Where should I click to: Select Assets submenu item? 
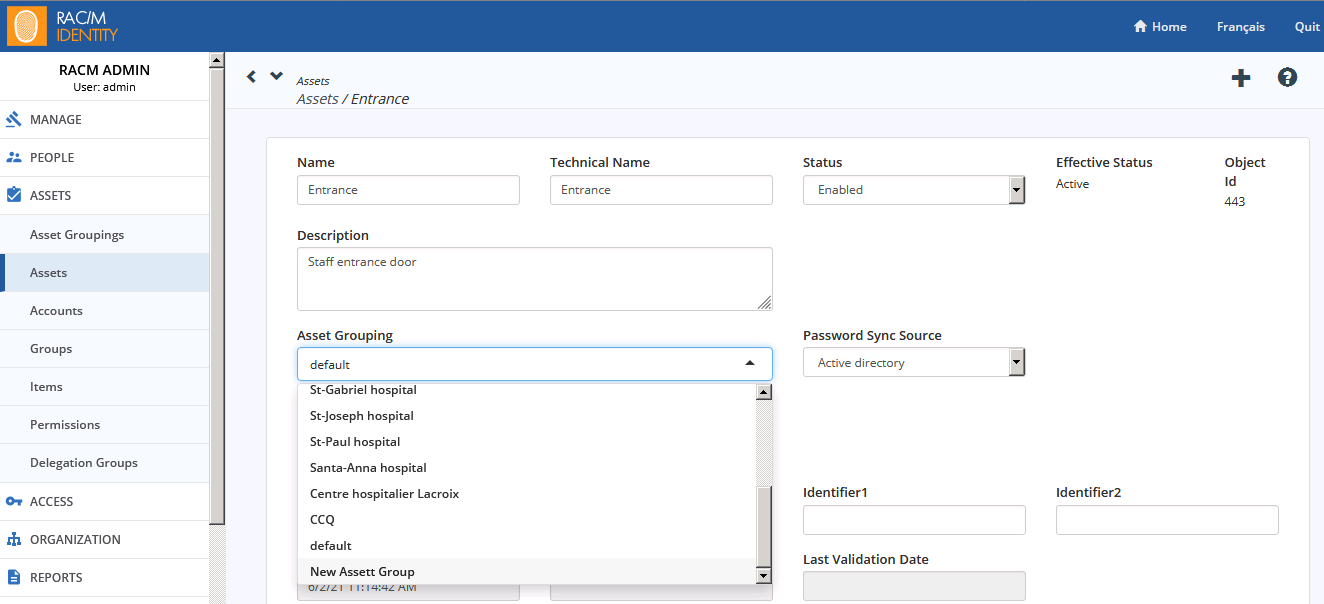pyautogui.click(x=105, y=272)
